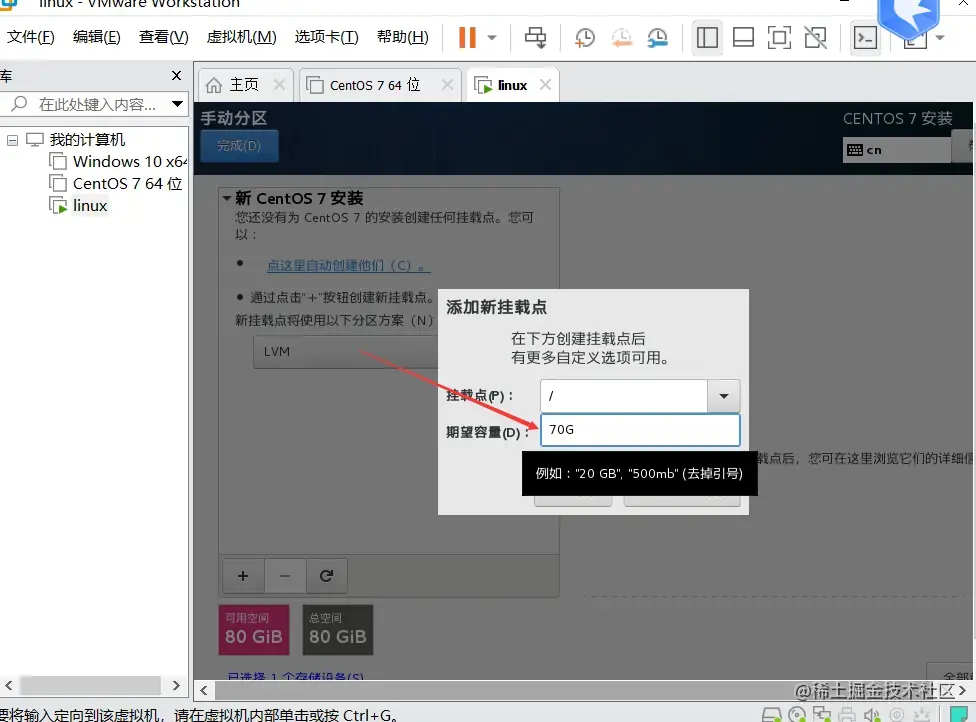Remove mount point with the minus button
Viewport: 976px width, 722px height.
point(284,576)
